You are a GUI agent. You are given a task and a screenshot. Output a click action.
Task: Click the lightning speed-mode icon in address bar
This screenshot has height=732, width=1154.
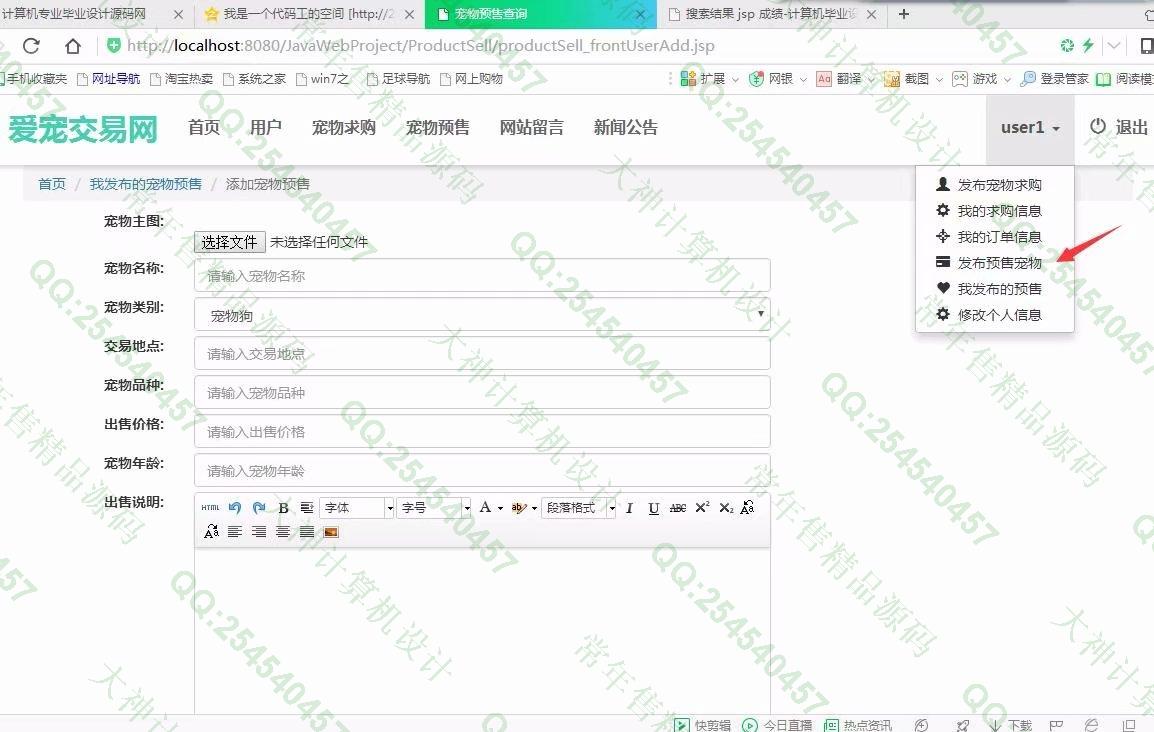1088,46
